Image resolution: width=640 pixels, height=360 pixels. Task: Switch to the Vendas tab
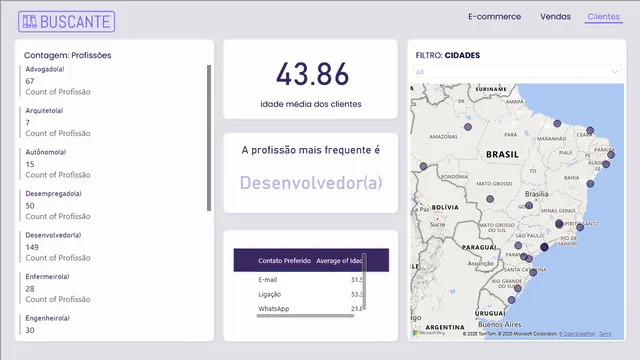(x=555, y=17)
